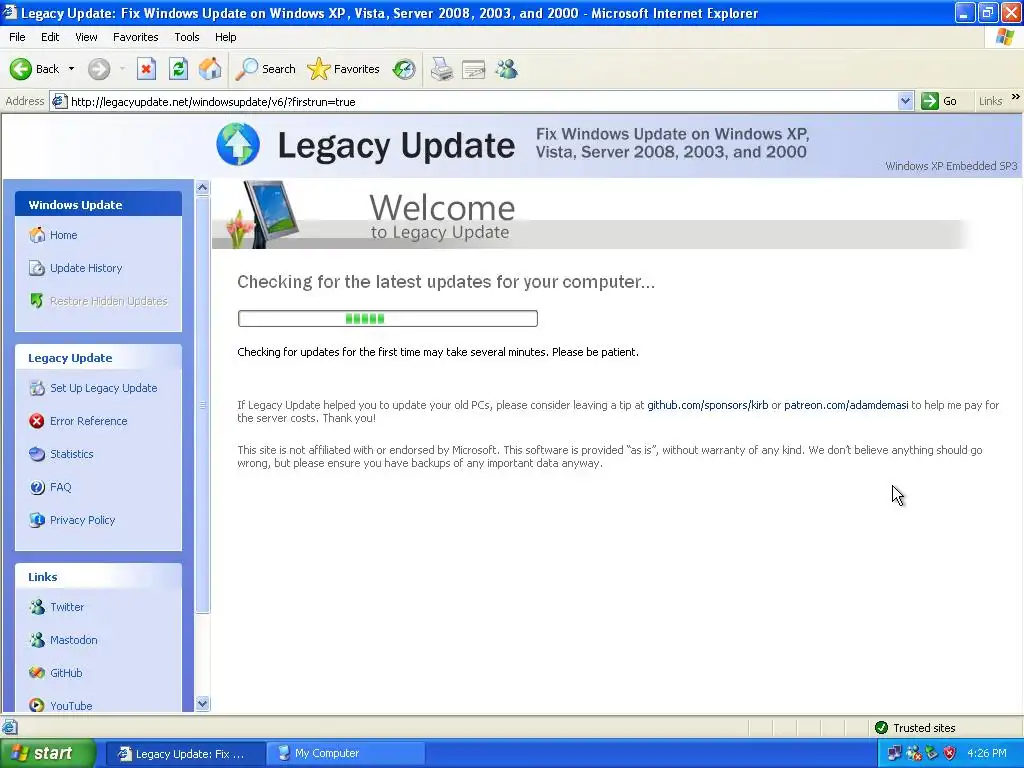Screen dimensions: 1024x768
Task: Open the GitHub link in sidebar
Action: (x=66, y=673)
